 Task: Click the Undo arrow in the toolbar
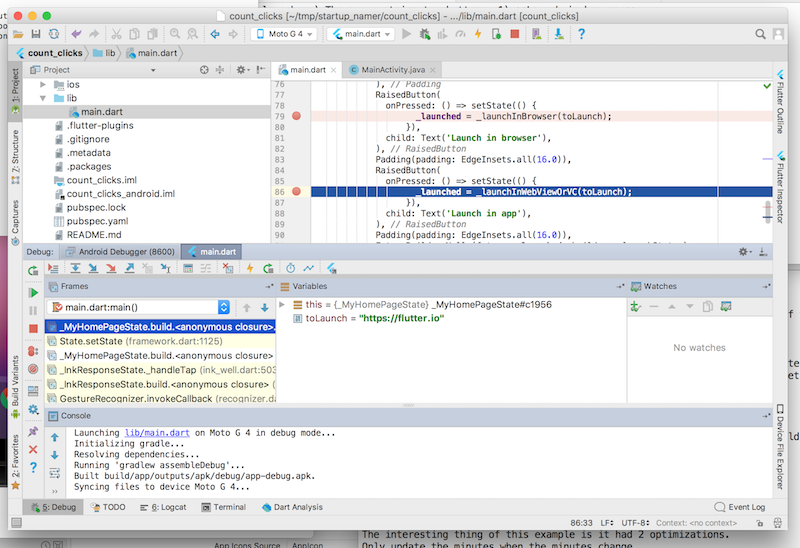[77, 34]
